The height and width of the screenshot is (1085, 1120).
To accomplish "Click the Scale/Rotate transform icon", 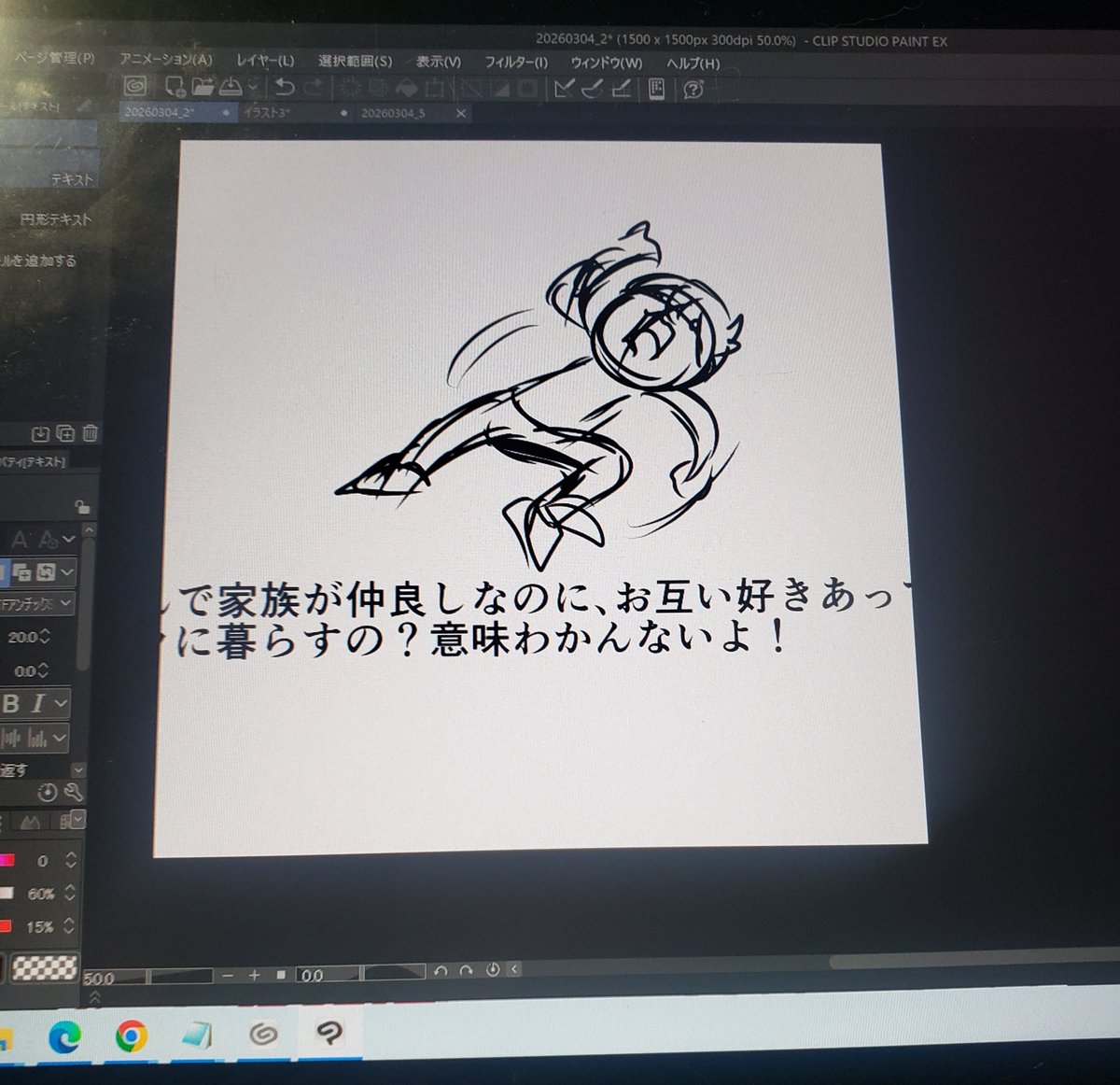I will 434,89.
